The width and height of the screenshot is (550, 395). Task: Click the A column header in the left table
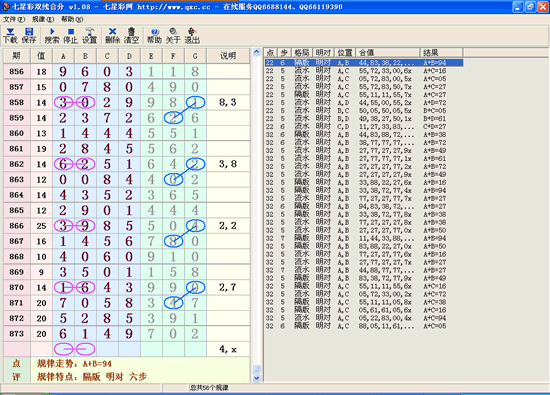(x=63, y=56)
